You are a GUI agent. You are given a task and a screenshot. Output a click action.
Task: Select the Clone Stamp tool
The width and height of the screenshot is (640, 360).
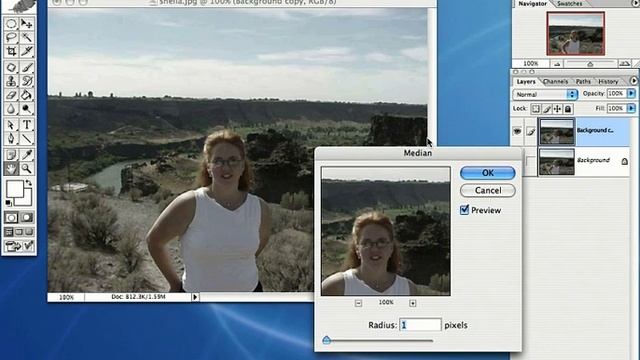click(x=11, y=81)
